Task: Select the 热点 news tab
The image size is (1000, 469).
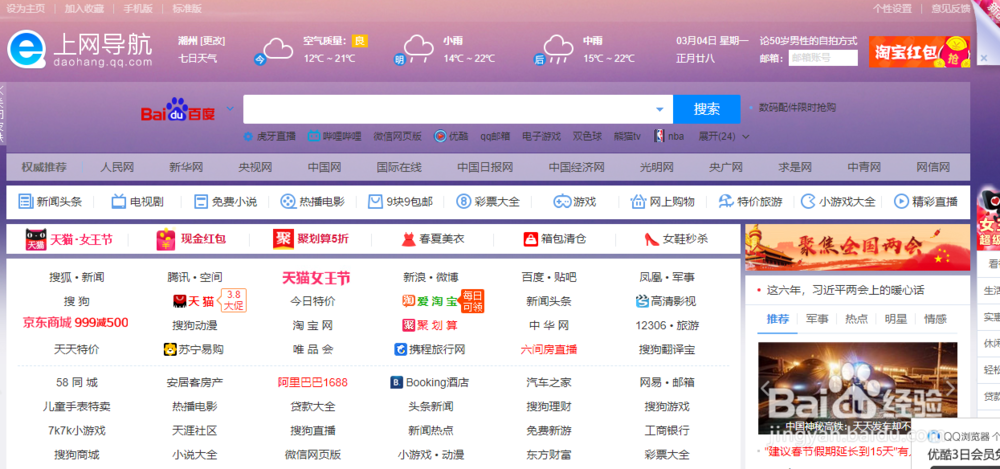Action: (857, 318)
